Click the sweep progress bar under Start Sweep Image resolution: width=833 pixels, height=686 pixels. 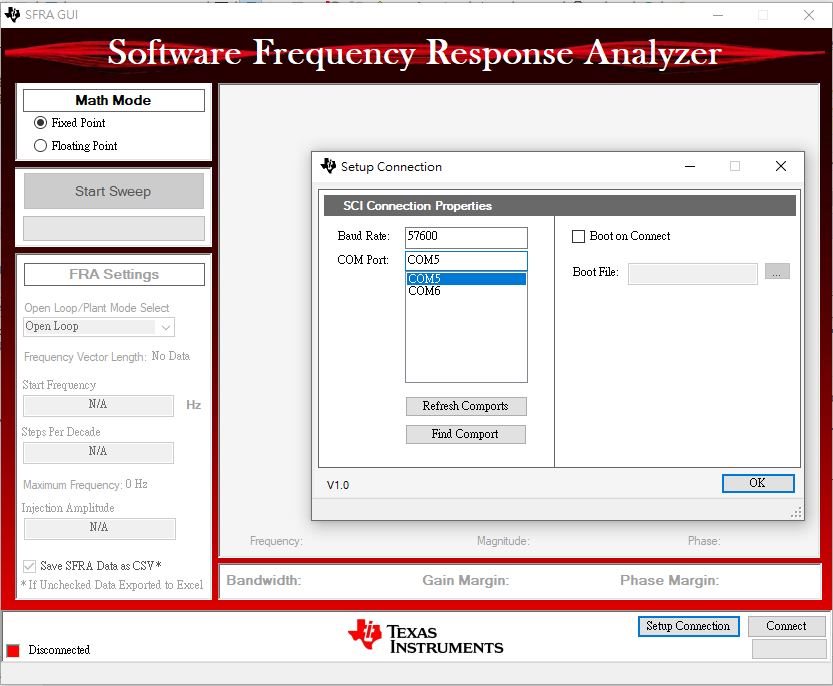tap(114, 228)
